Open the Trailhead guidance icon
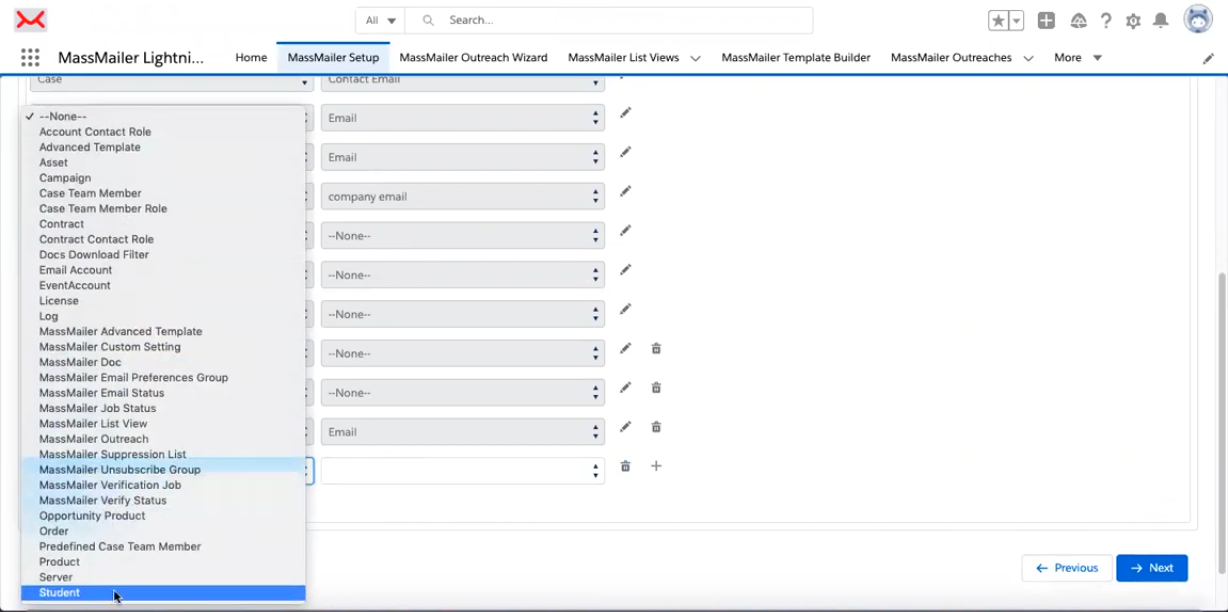 [1078, 20]
